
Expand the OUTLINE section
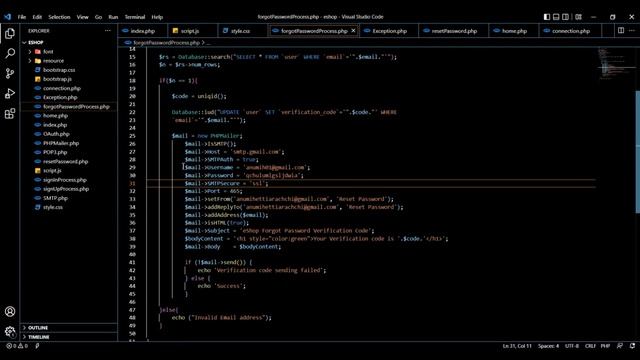click(69, 328)
